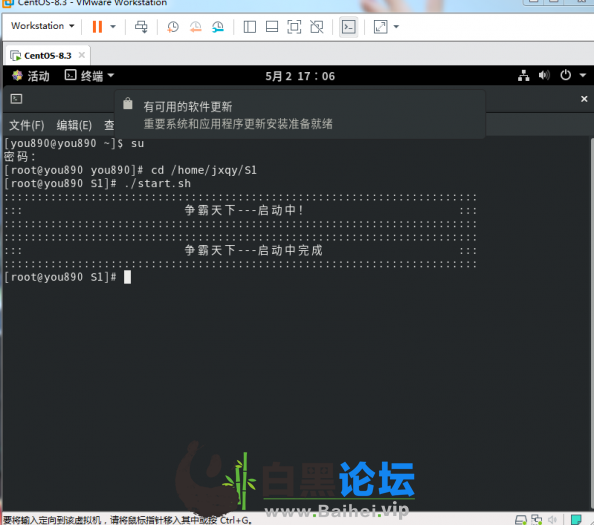This screenshot has width=594, height=525.
Task: Open the GNOME volume indicator
Action: pos(544,75)
